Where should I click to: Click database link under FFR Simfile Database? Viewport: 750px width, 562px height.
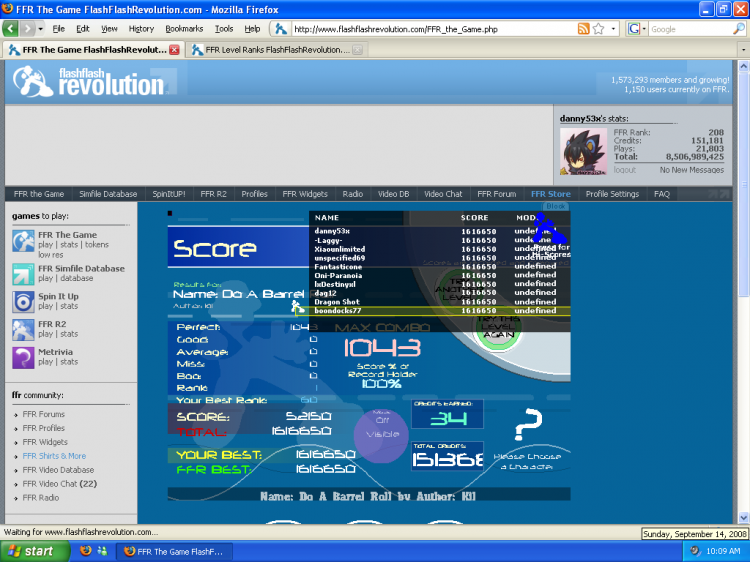(x=77, y=278)
